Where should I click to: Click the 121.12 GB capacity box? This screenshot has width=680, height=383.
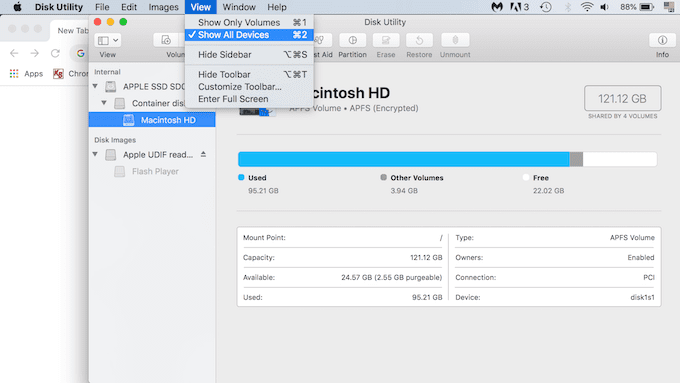[x=622, y=98]
